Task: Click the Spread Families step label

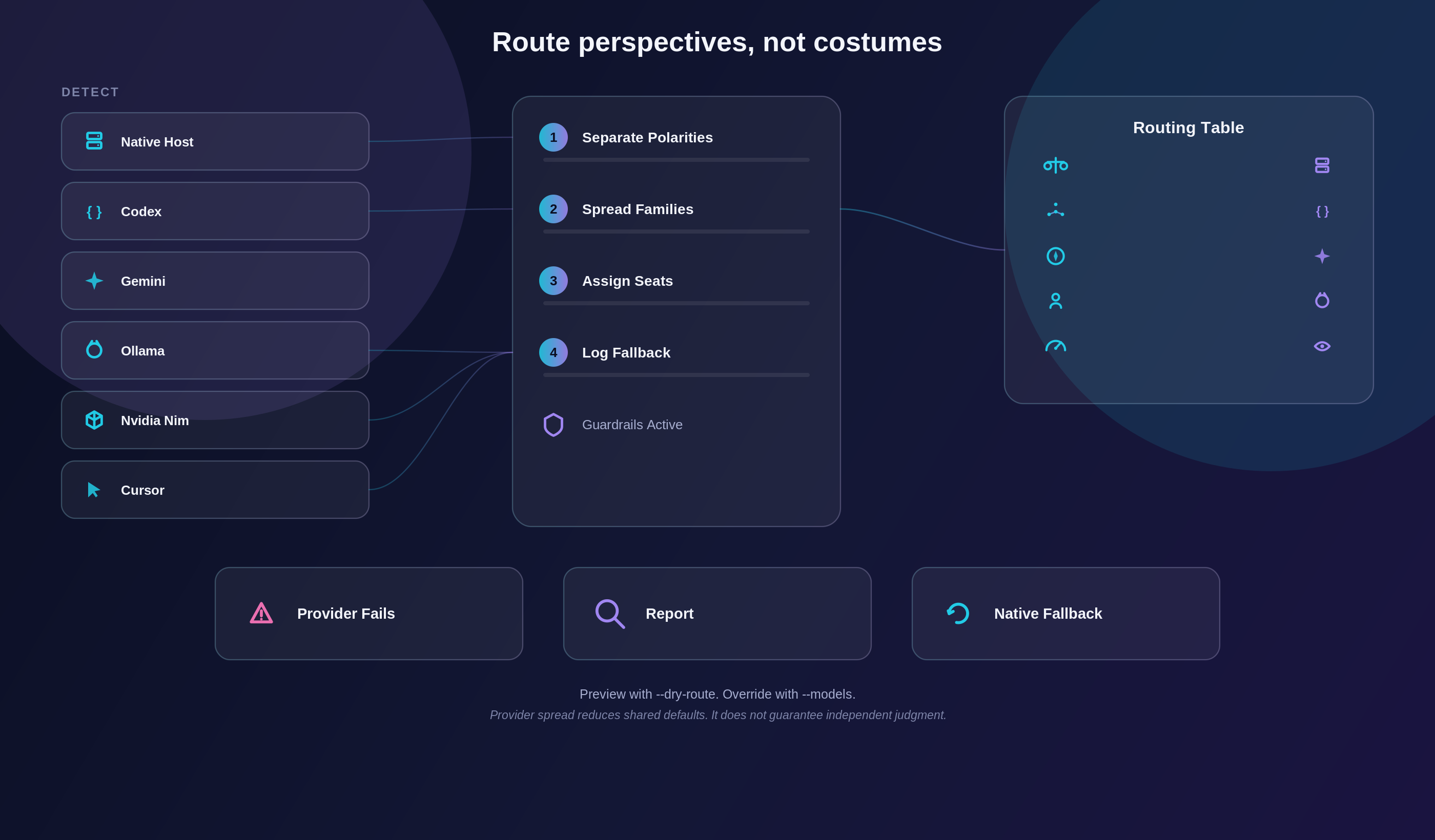Action: point(638,209)
